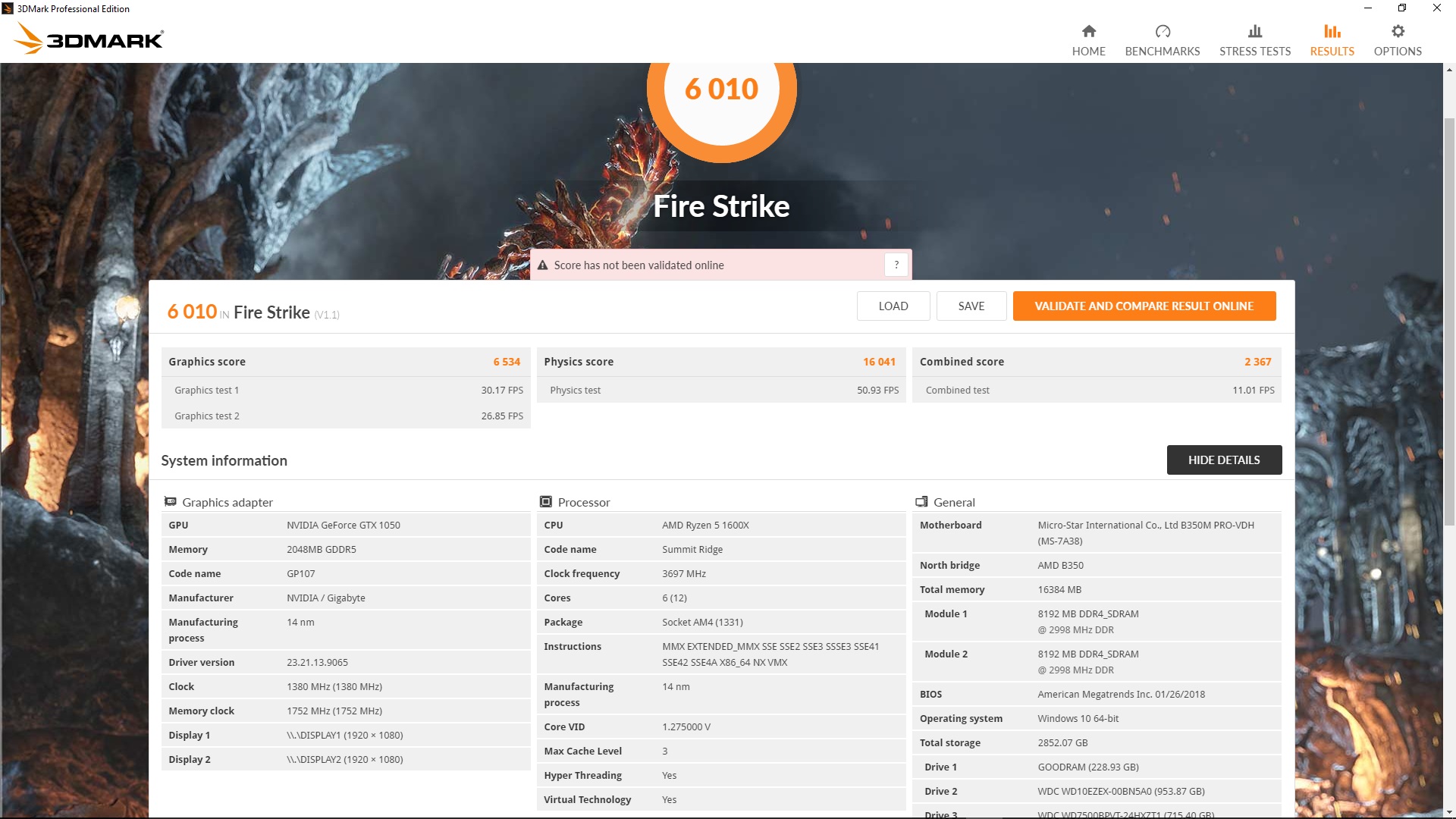Click the North bridge value AMD B350

pyautogui.click(x=1060, y=566)
